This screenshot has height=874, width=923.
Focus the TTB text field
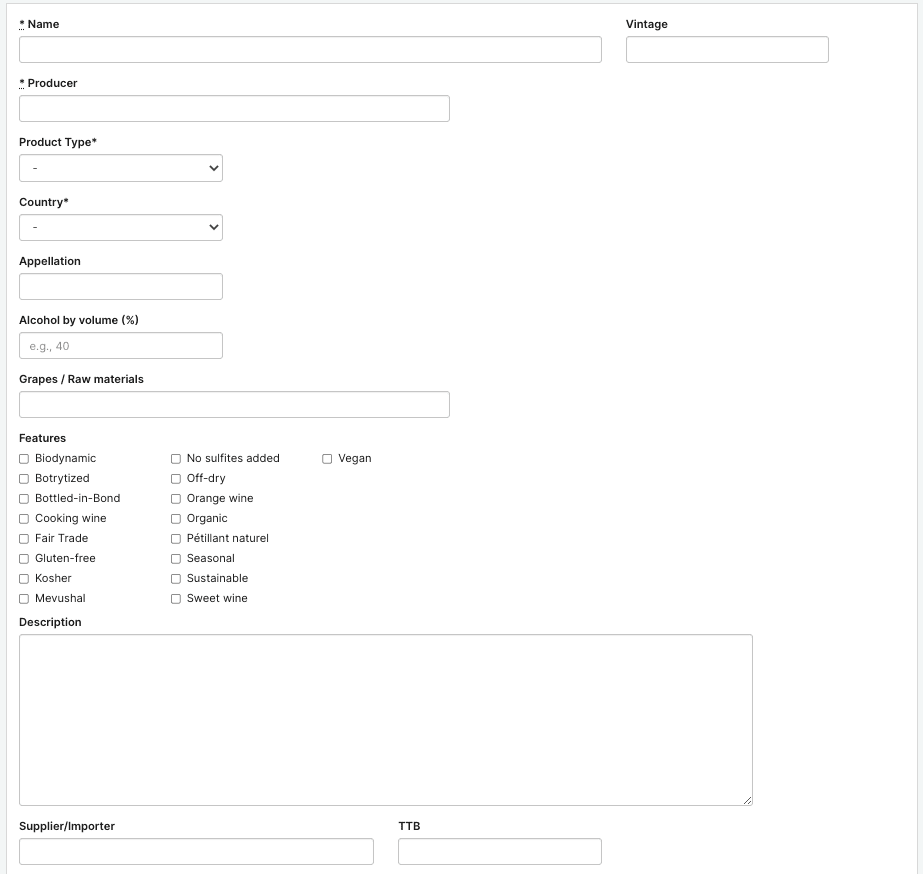(x=499, y=852)
